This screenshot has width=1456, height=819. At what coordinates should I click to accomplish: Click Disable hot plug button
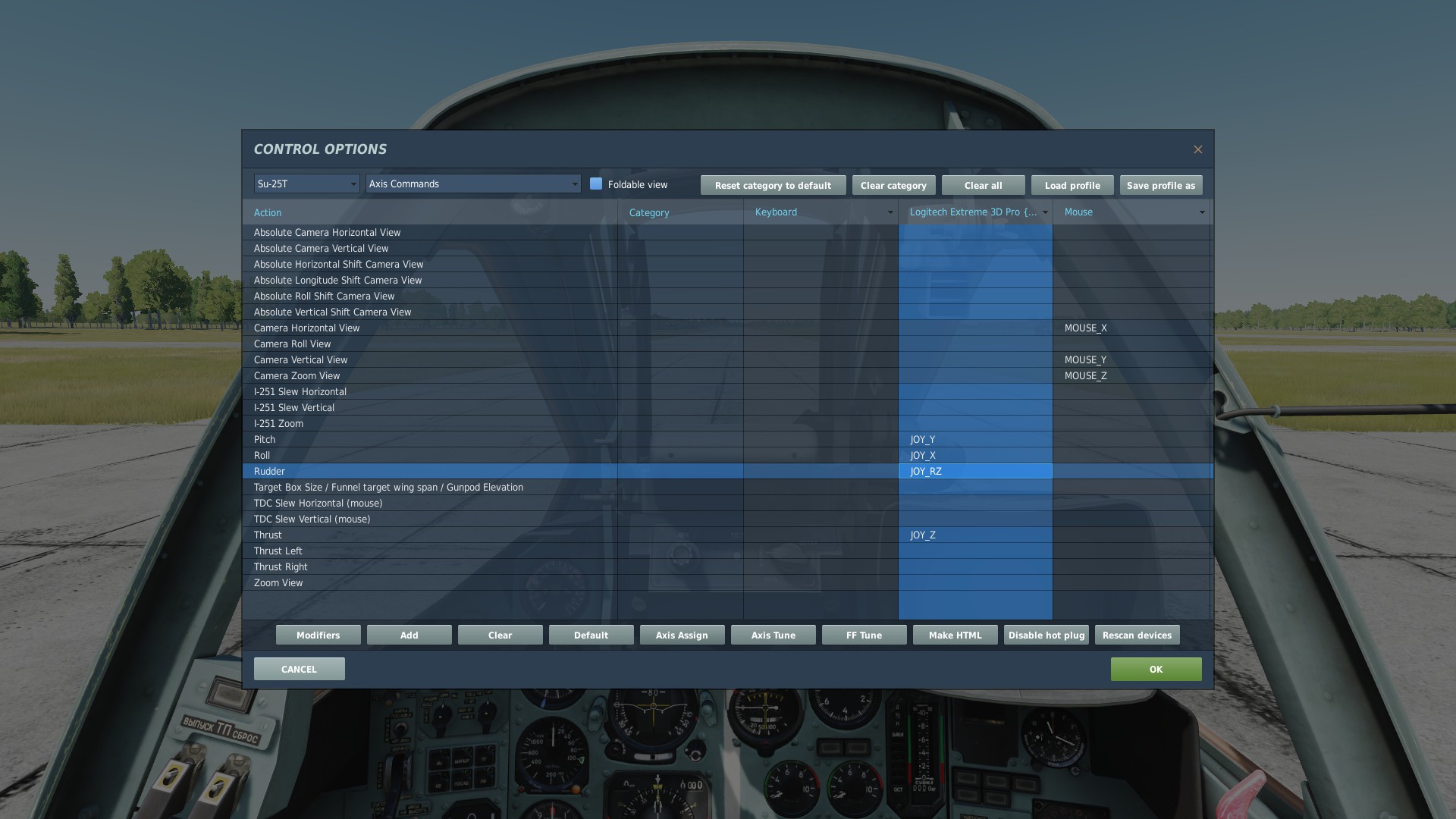click(x=1046, y=635)
